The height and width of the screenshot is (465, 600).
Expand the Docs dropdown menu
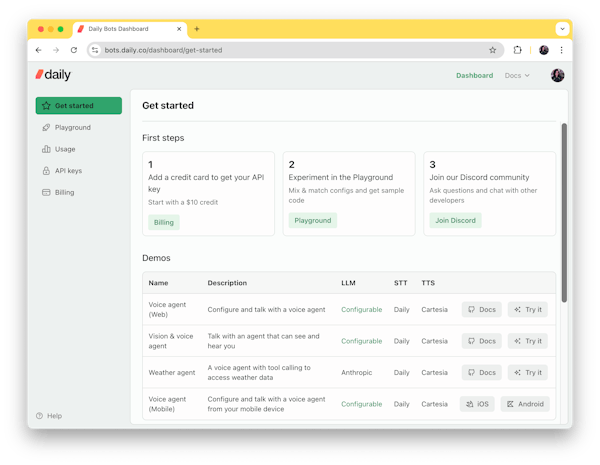[x=517, y=75]
